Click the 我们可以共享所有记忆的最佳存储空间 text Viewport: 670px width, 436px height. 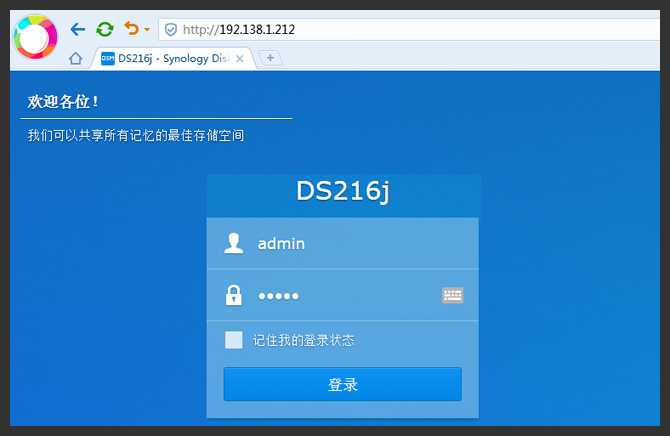coord(136,136)
